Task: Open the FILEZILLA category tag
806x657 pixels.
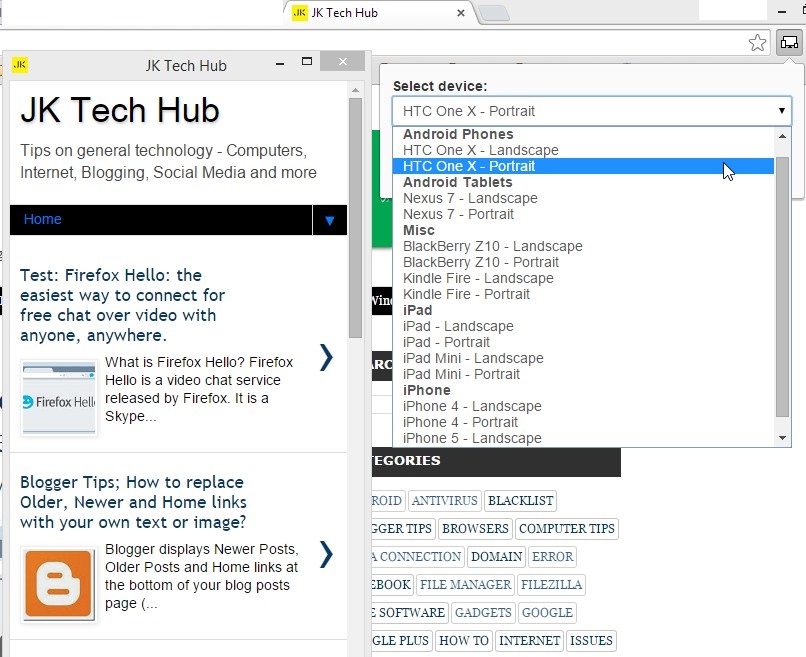Action: coord(551,585)
